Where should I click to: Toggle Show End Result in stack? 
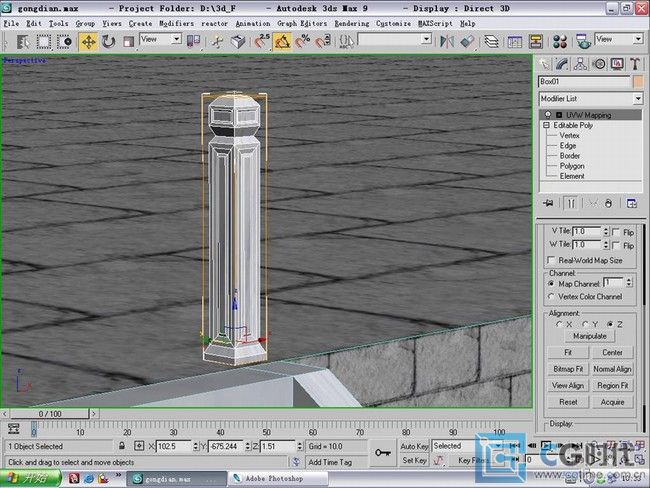click(572, 204)
